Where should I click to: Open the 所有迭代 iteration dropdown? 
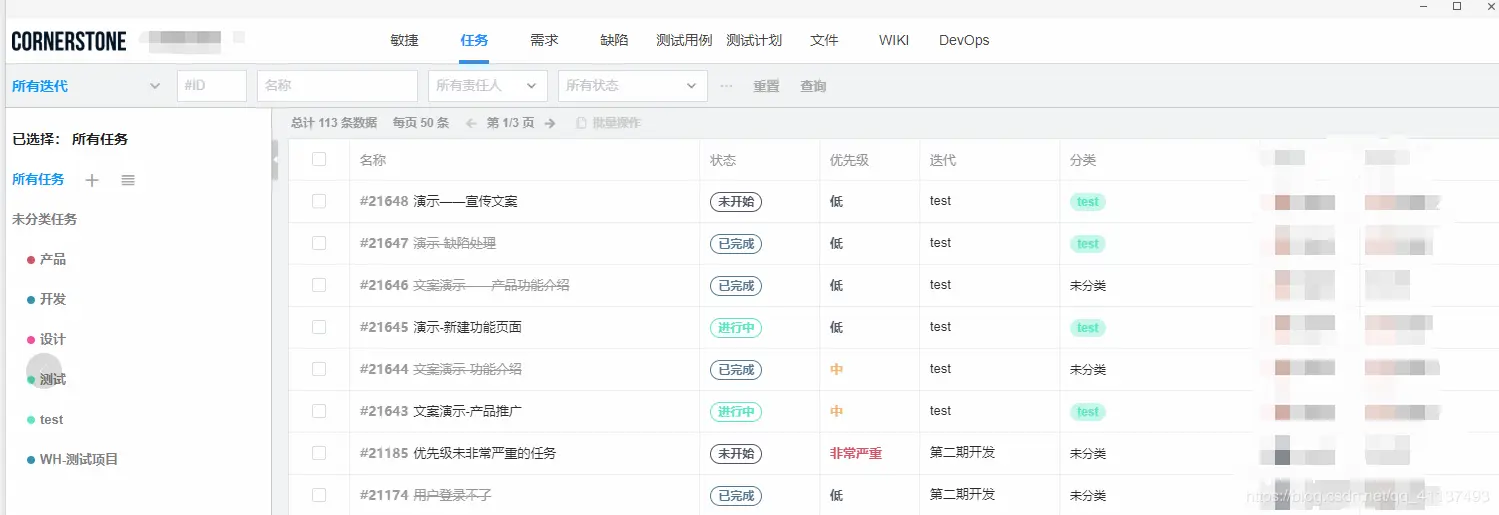(86, 86)
